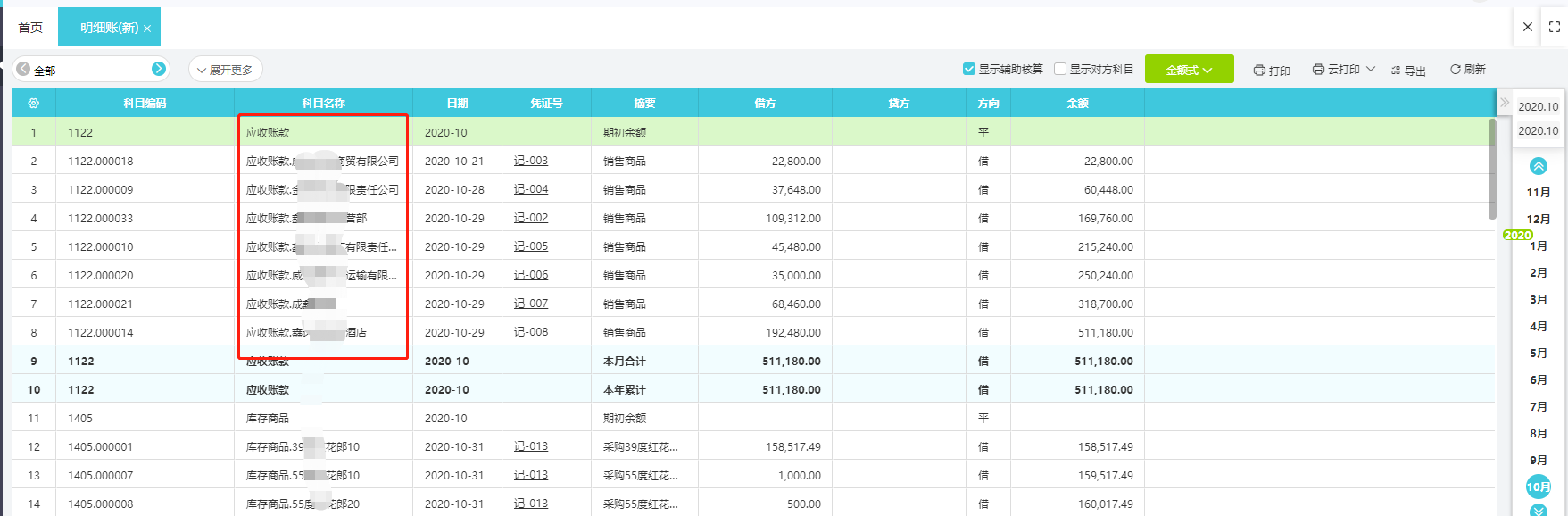Switch to the 首页 tab

coord(30,28)
